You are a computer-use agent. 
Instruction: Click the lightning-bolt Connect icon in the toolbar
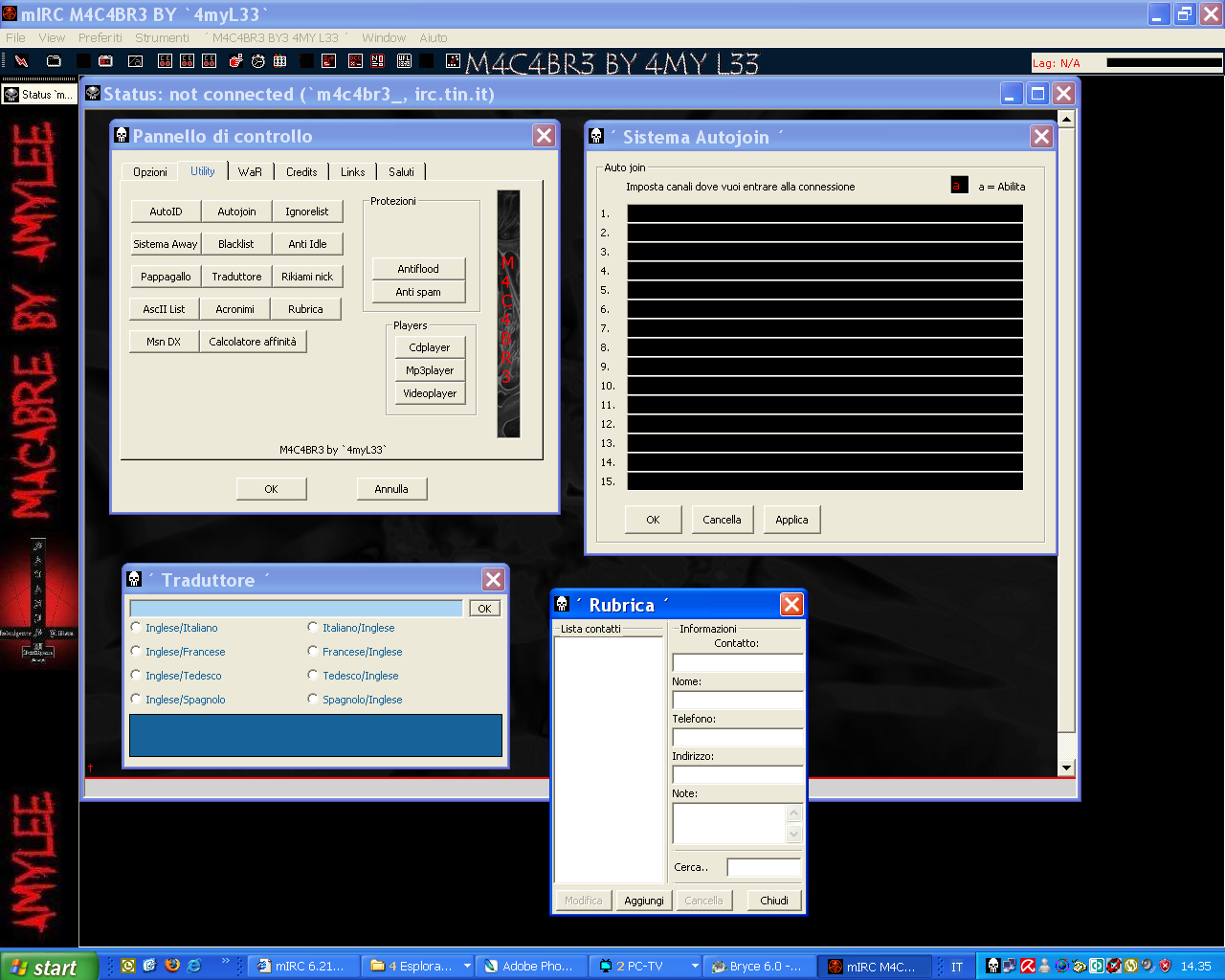[21, 61]
